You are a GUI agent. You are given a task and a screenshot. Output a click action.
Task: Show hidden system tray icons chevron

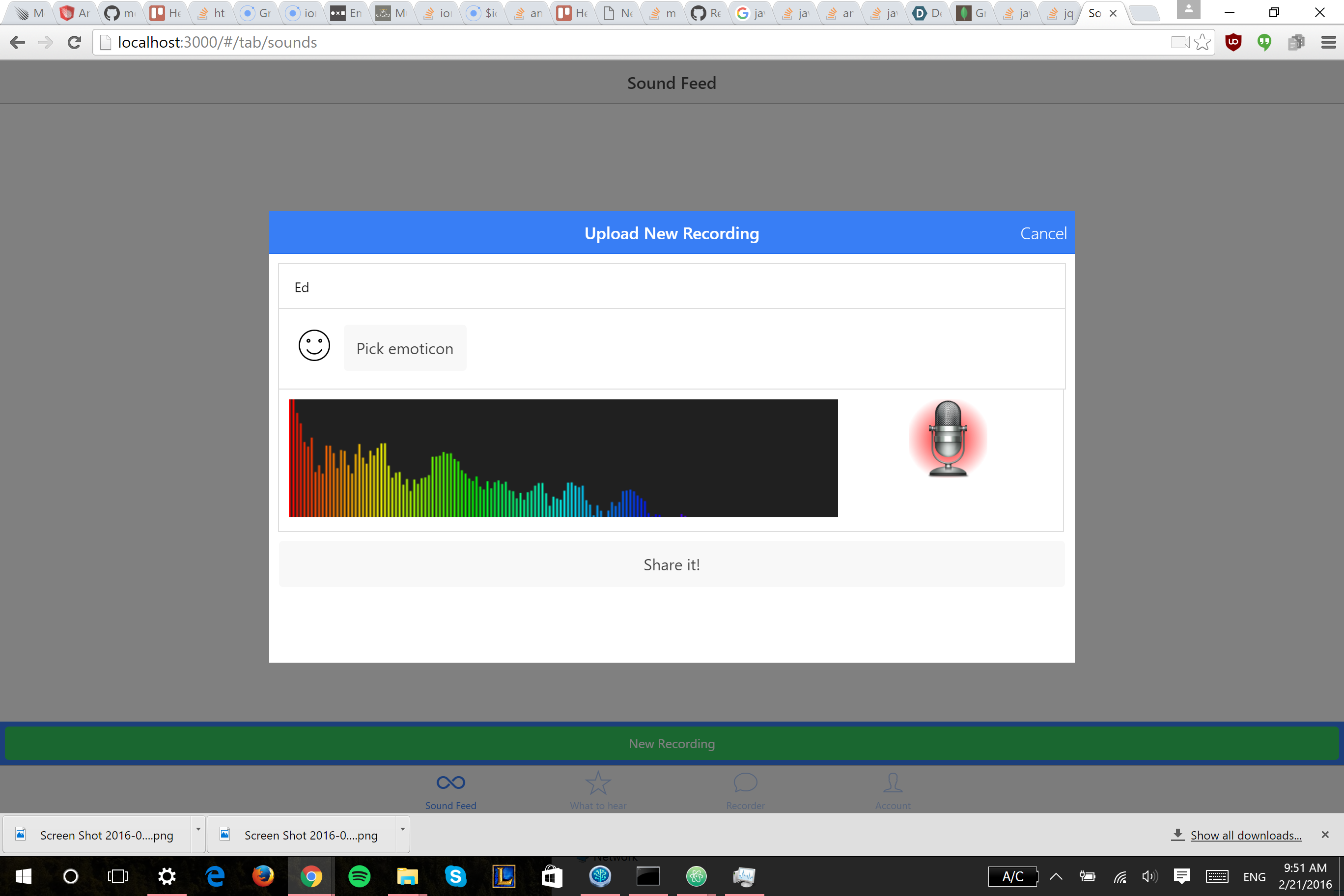click(1056, 876)
